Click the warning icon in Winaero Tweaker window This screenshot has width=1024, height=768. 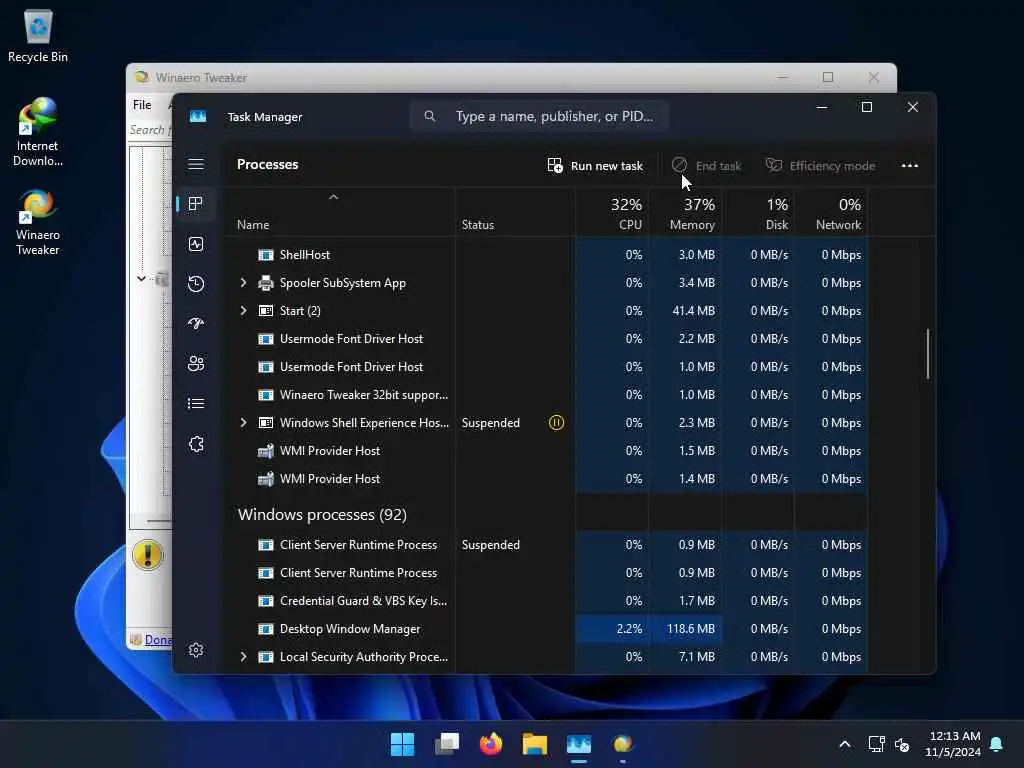[148, 555]
